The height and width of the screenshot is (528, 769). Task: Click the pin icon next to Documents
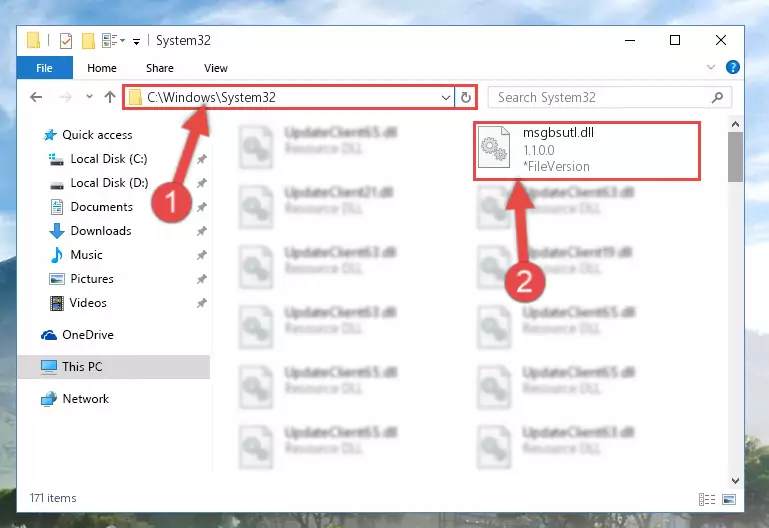coord(202,207)
